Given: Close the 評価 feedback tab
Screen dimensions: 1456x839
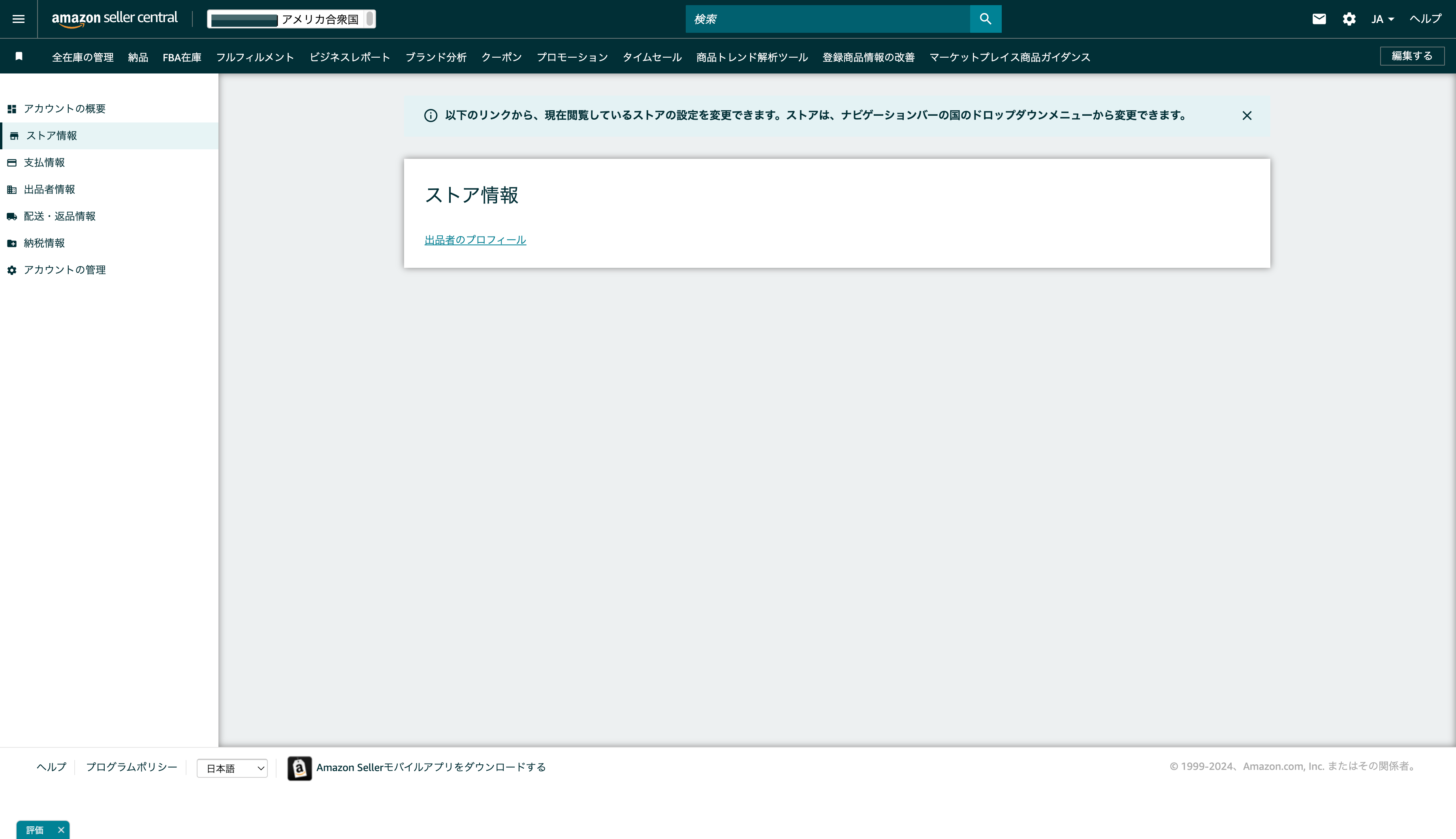Looking at the screenshot, I should click(61, 830).
